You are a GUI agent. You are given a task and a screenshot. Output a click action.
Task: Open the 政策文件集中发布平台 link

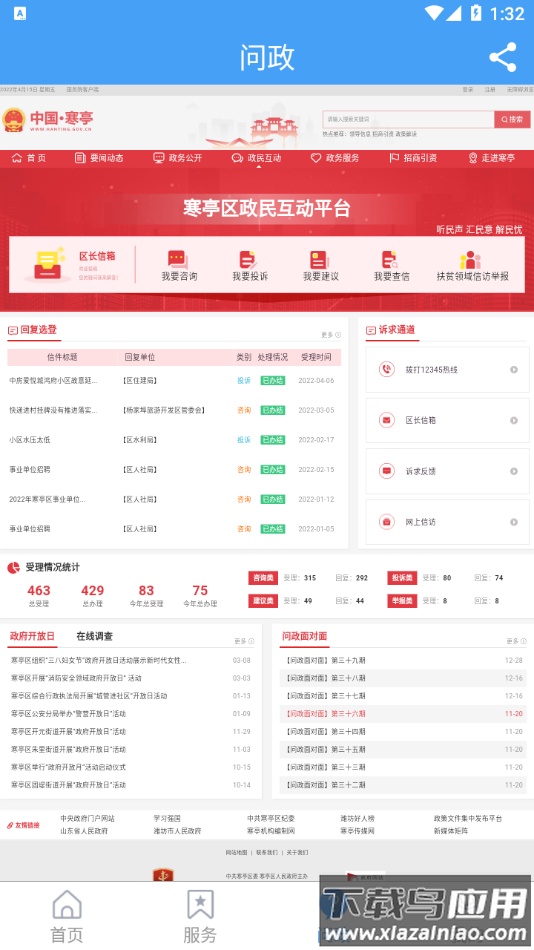coord(468,819)
